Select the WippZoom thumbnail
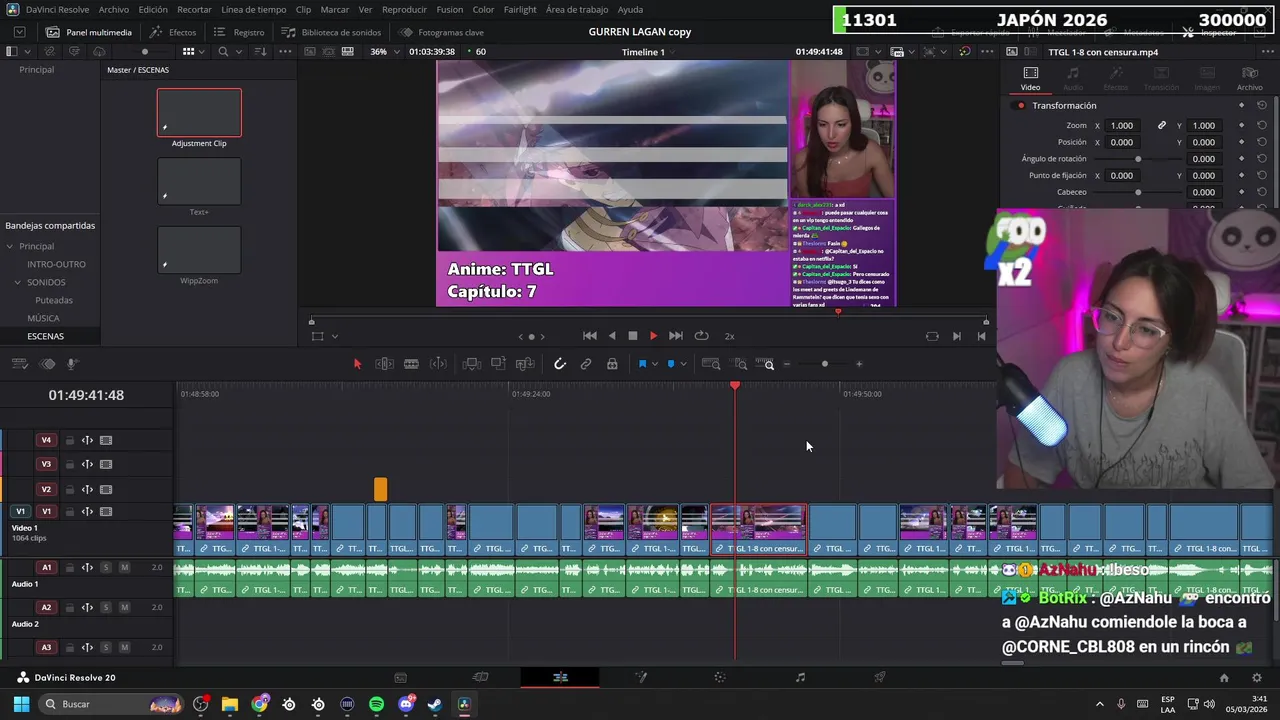Image resolution: width=1280 pixels, height=720 pixels. 199,250
